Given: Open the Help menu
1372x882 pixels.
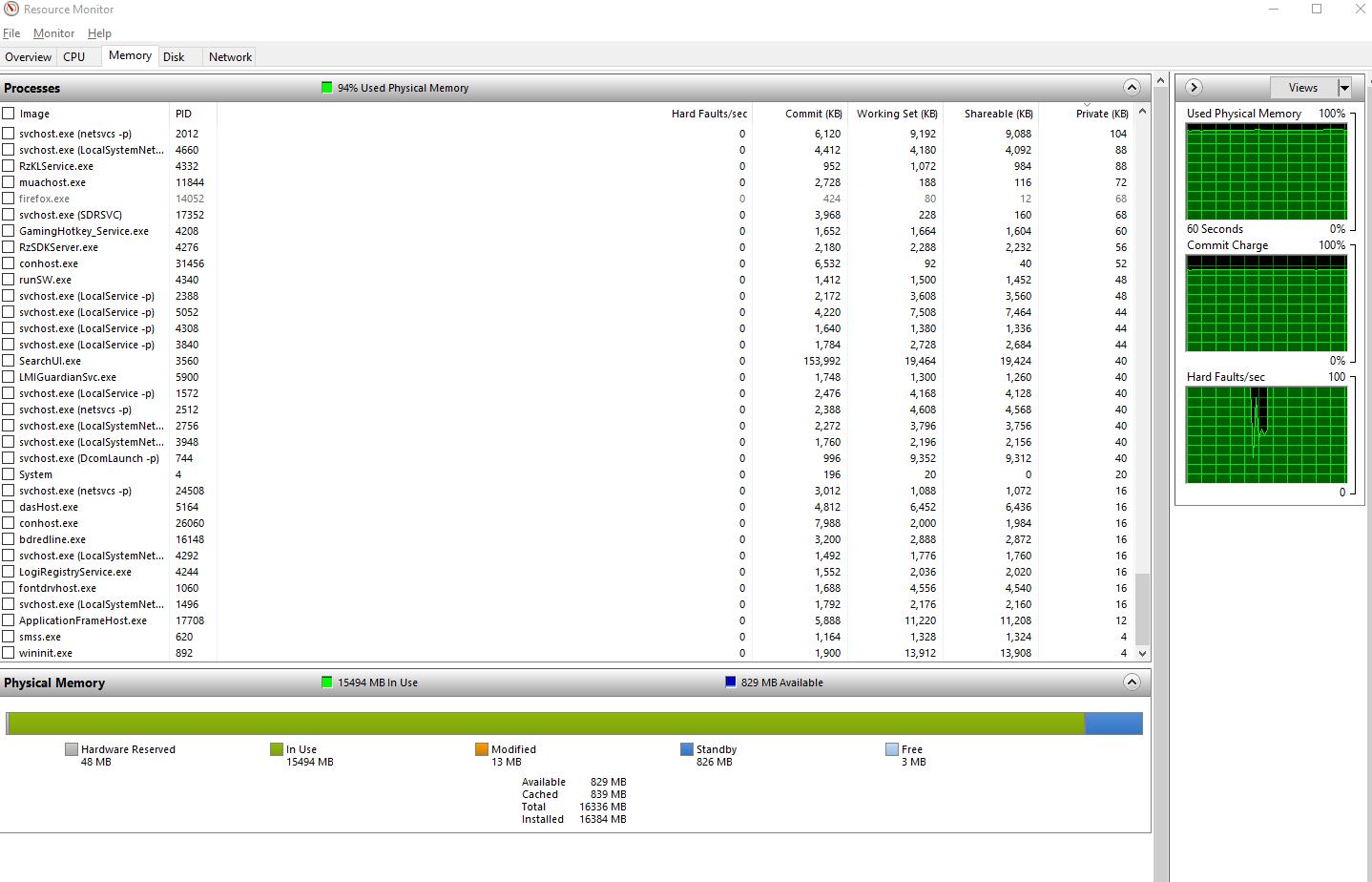Looking at the screenshot, I should pos(99,33).
